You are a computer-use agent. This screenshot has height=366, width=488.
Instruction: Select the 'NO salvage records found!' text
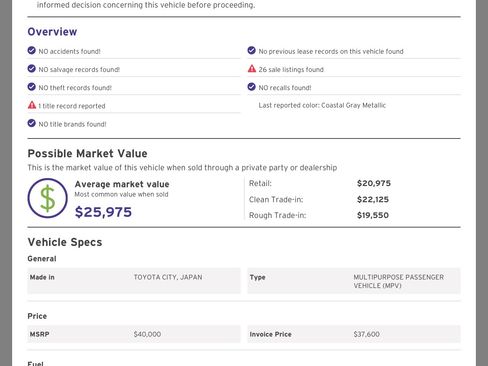pyautogui.click(x=79, y=70)
